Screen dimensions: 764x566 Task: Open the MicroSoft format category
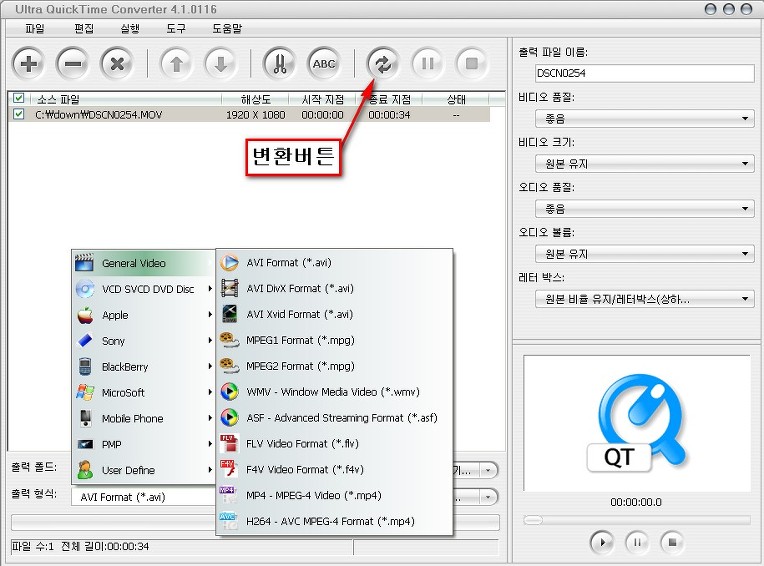143,392
